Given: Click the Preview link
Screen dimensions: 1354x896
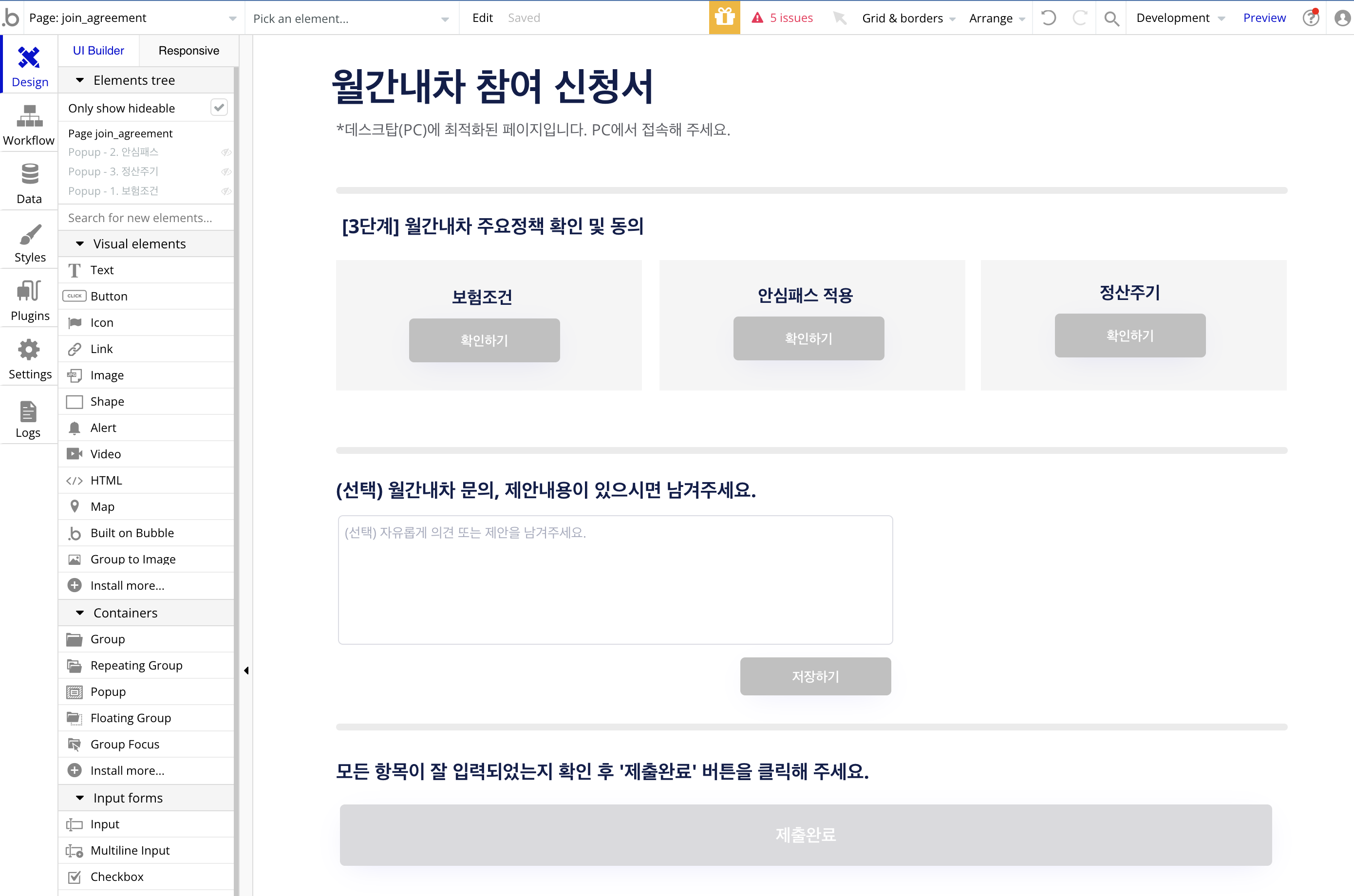Looking at the screenshot, I should 1264,18.
